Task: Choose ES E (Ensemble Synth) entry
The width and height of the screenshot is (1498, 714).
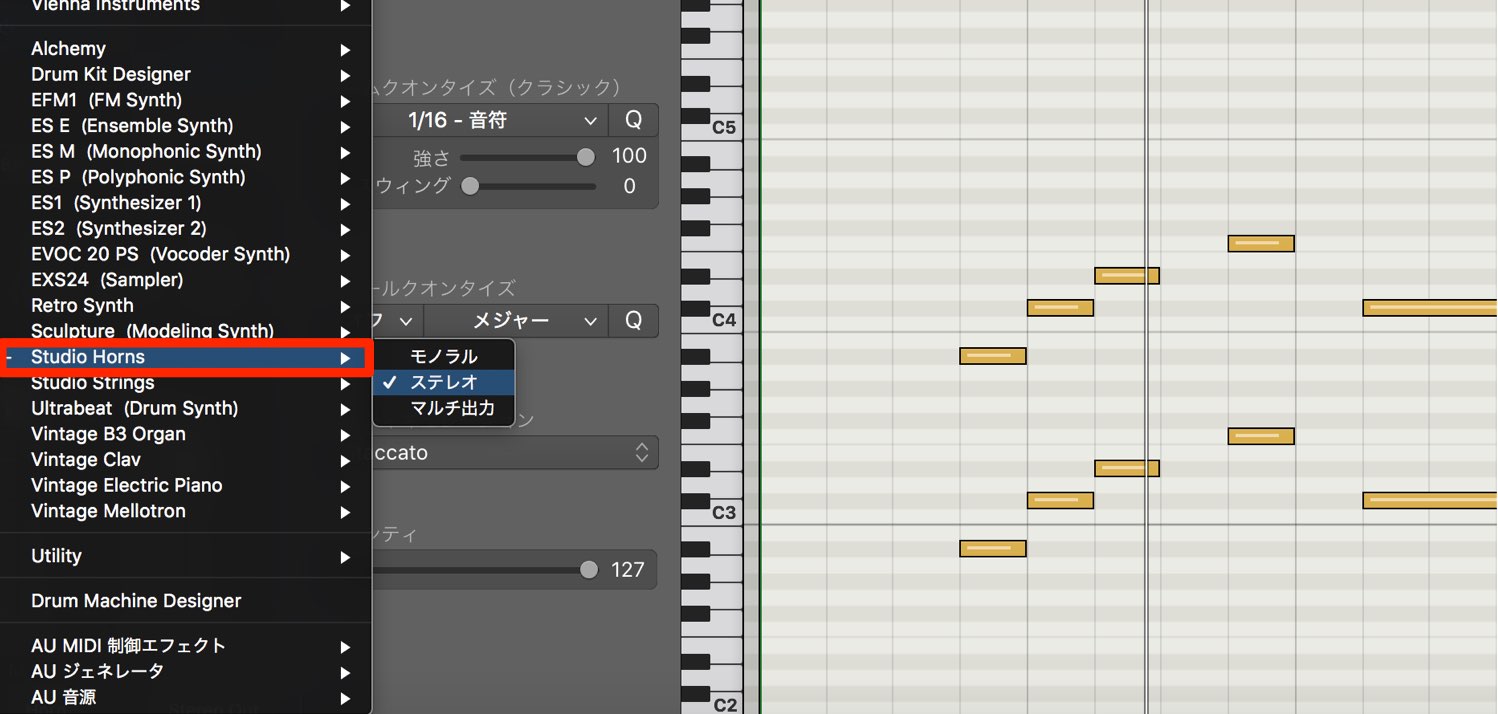Action: pyautogui.click(x=186, y=125)
